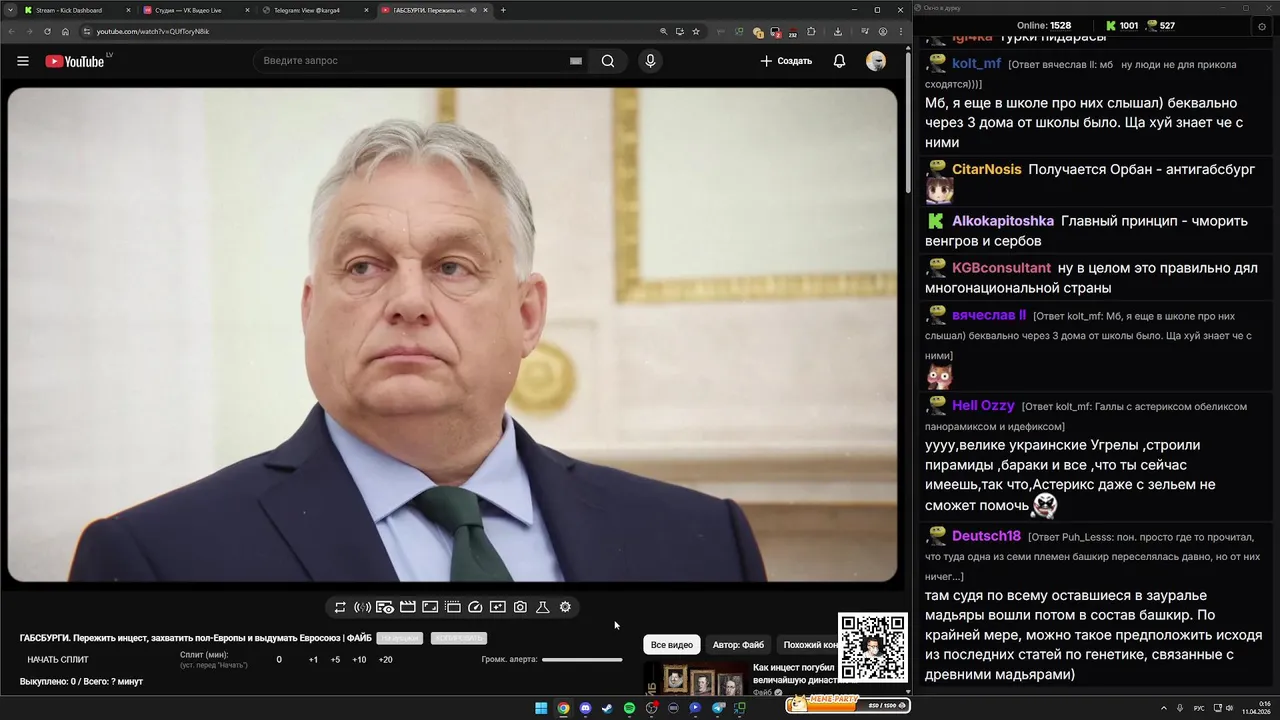The image size is (1280, 720).
Task: Open the YouTube guide hamburger menu
Action: point(23,61)
